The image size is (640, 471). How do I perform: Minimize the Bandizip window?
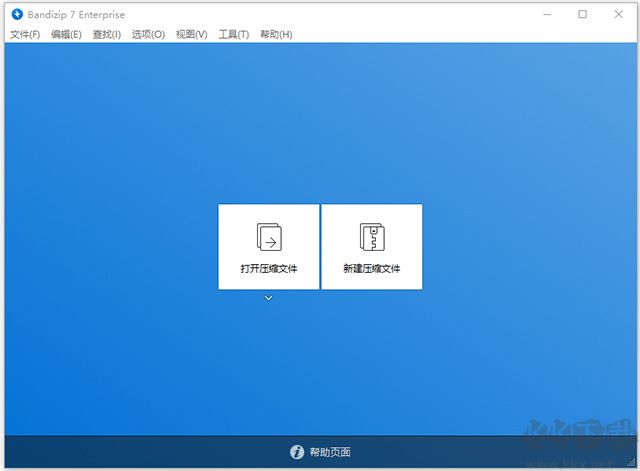pyautogui.click(x=548, y=15)
